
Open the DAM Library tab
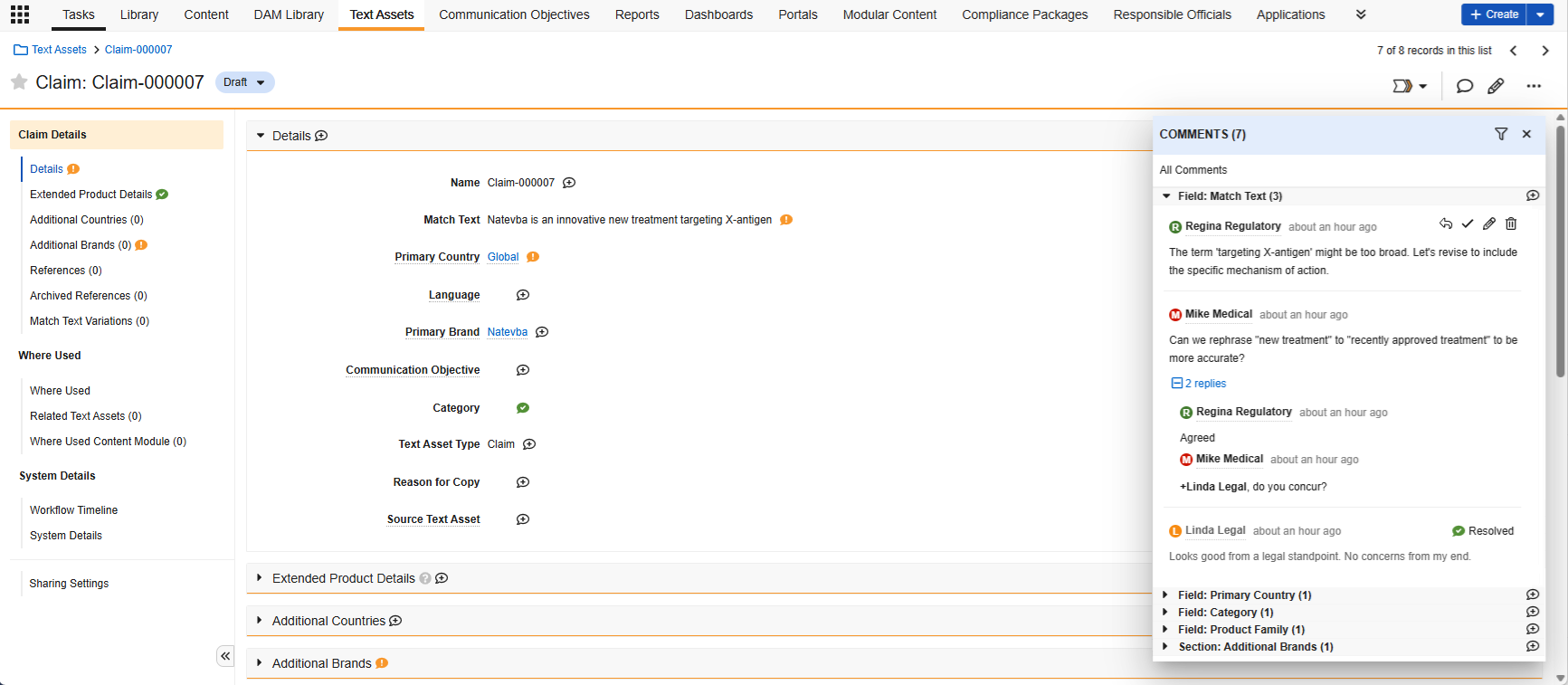point(289,14)
